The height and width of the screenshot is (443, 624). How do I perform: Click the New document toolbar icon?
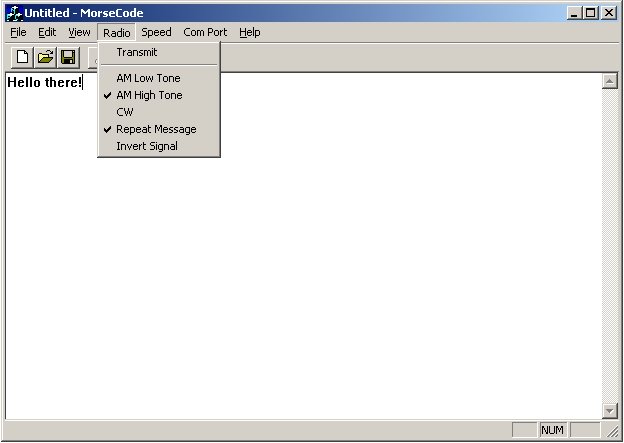22,57
